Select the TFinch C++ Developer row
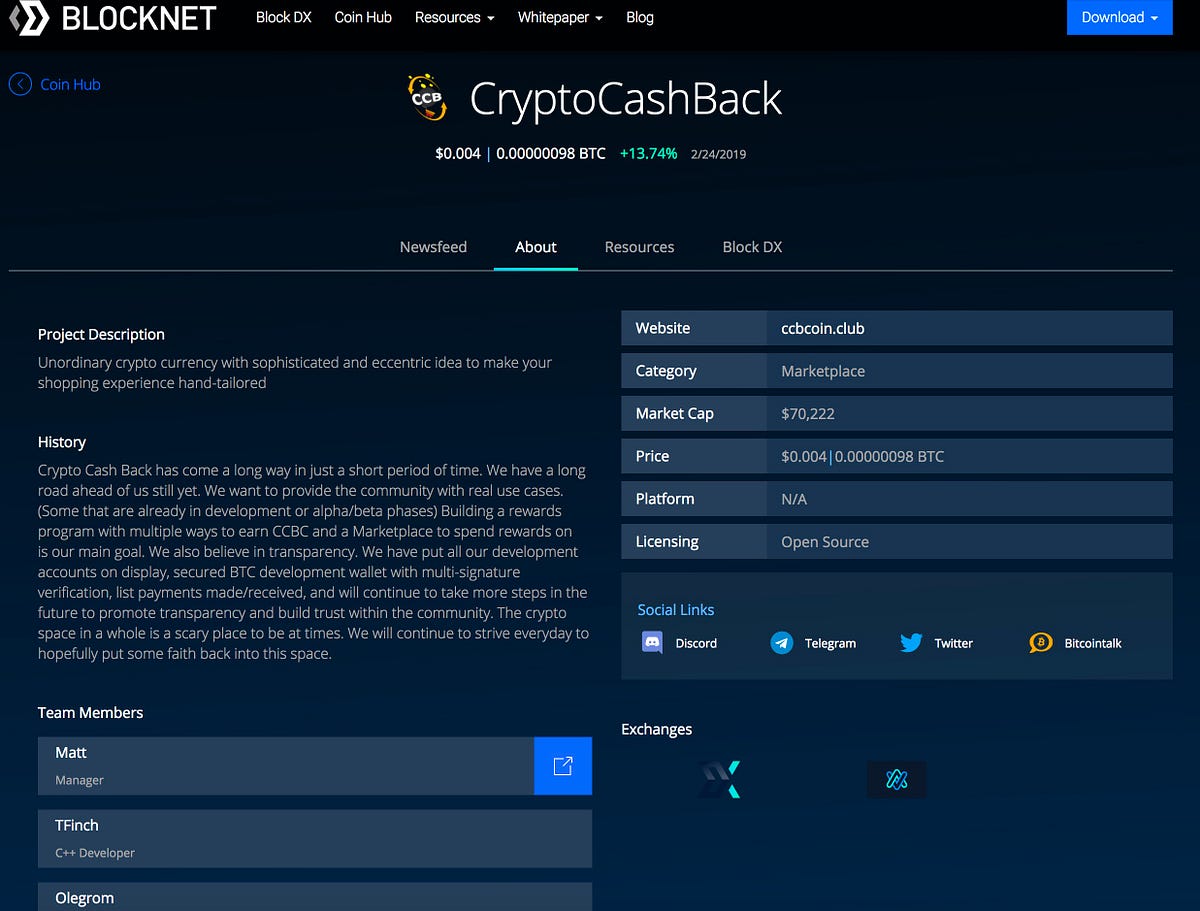The width and height of the screenshot is (1200, 911). click(315, 838)
